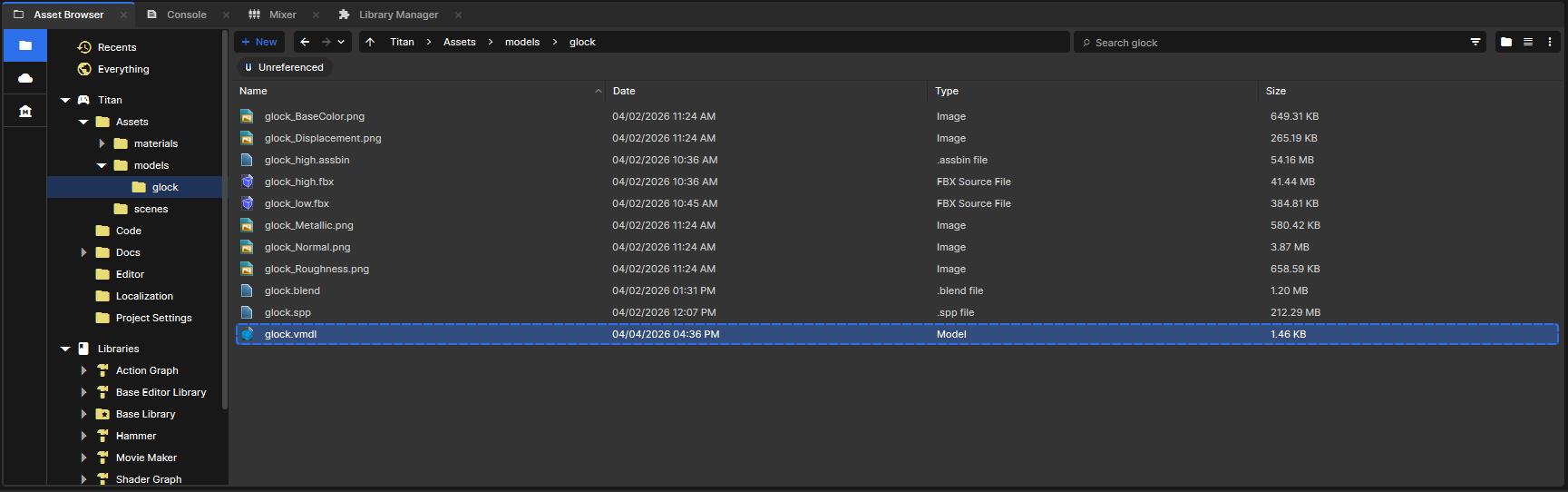
Task: Select the Localization folder
Action: 144,296
